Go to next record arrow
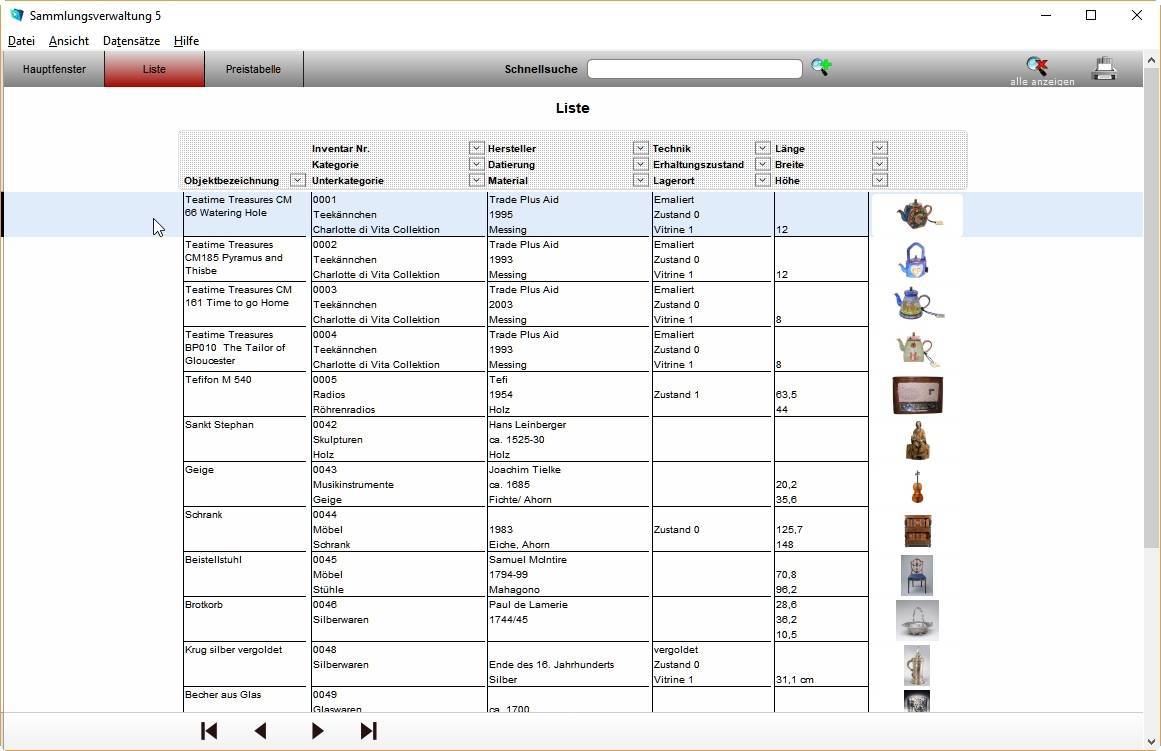 click(317, 731)
